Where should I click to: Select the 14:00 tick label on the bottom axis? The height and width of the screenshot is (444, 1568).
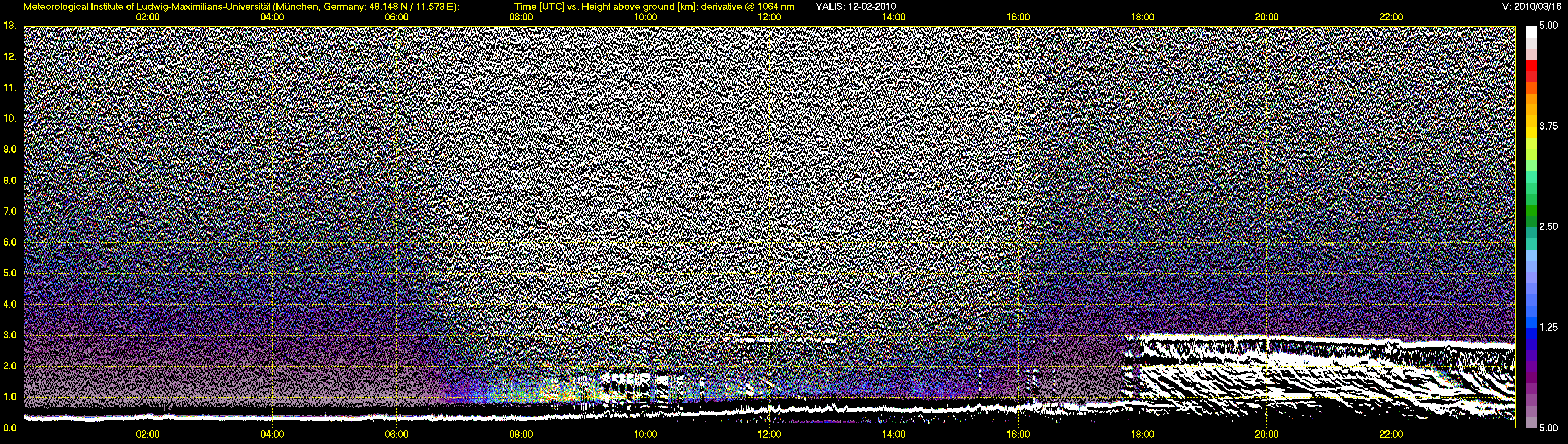pyautogui.click(x=894, y=435)
